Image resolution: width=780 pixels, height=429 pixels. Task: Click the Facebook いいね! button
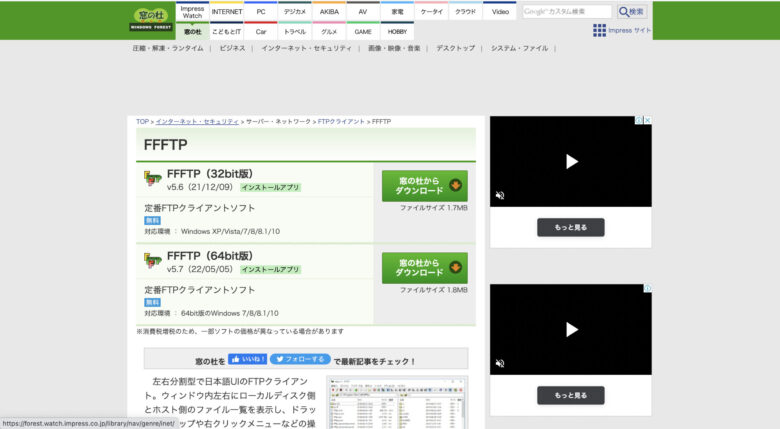247,359
